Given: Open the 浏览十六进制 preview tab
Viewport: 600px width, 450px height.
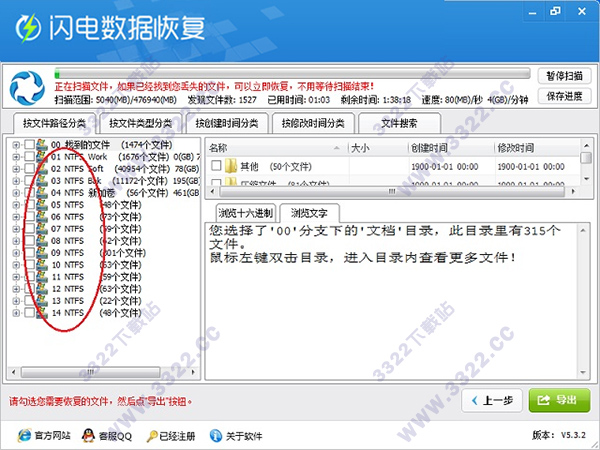Looking at the screenshot, I should [245, 214].
